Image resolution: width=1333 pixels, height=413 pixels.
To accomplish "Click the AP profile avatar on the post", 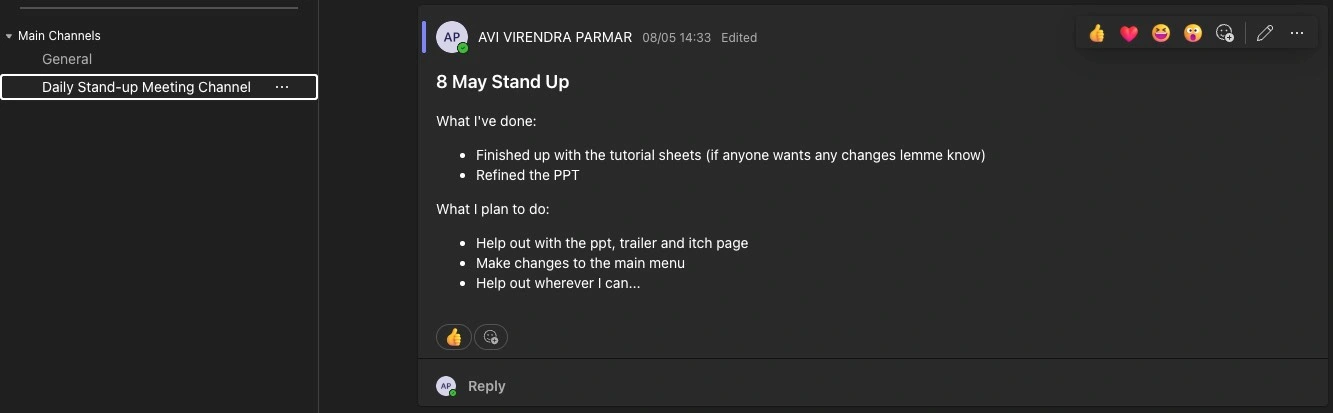I will pyautogui.click(x=452, y=37).
